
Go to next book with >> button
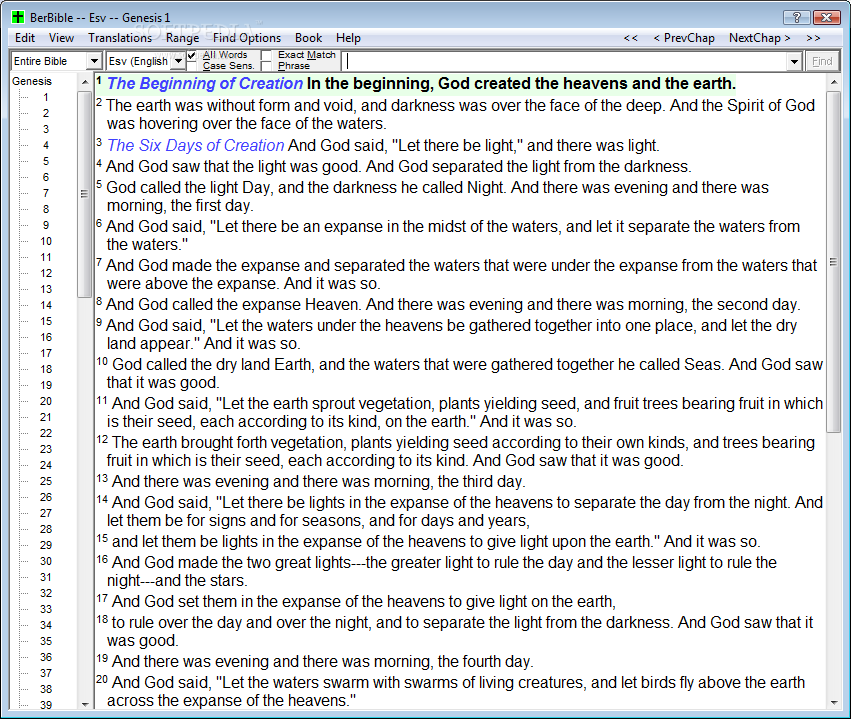click(x=813, y=38)
